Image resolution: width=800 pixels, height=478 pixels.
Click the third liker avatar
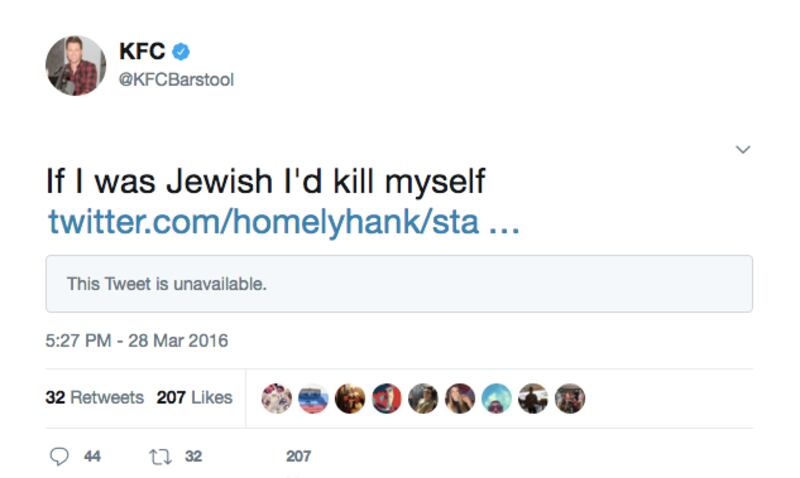(350, 399)
